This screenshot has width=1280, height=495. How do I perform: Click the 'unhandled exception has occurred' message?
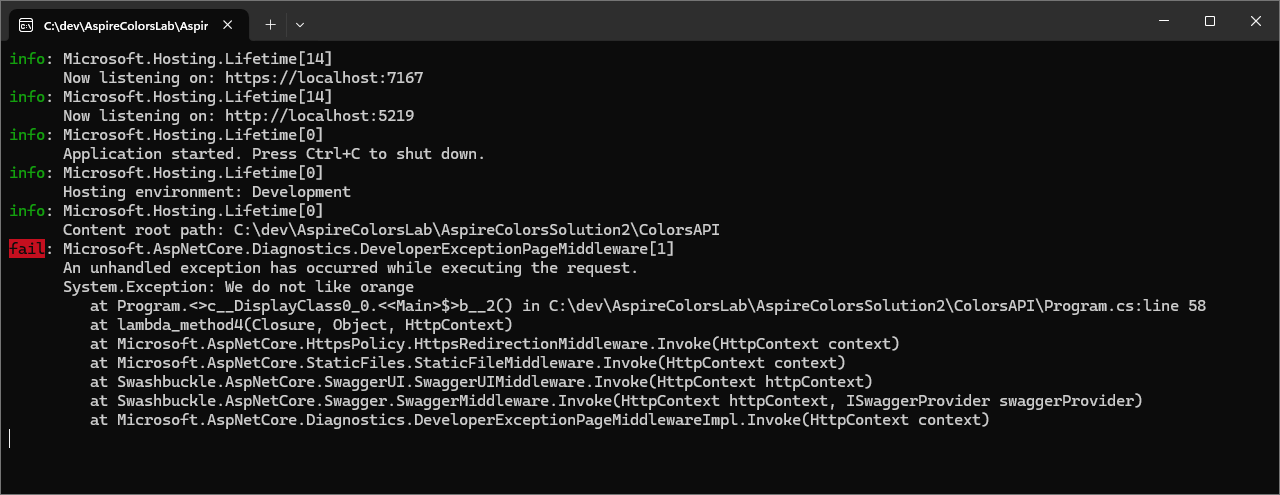[350, 268]
